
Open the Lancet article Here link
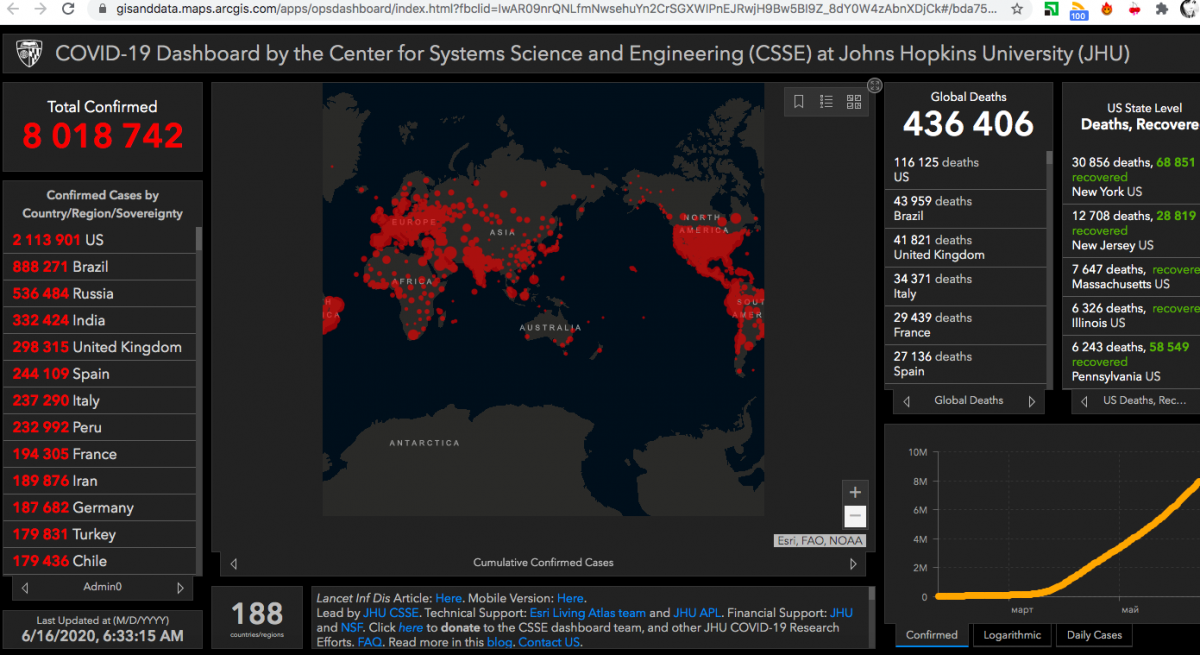[x=448, y=598]
